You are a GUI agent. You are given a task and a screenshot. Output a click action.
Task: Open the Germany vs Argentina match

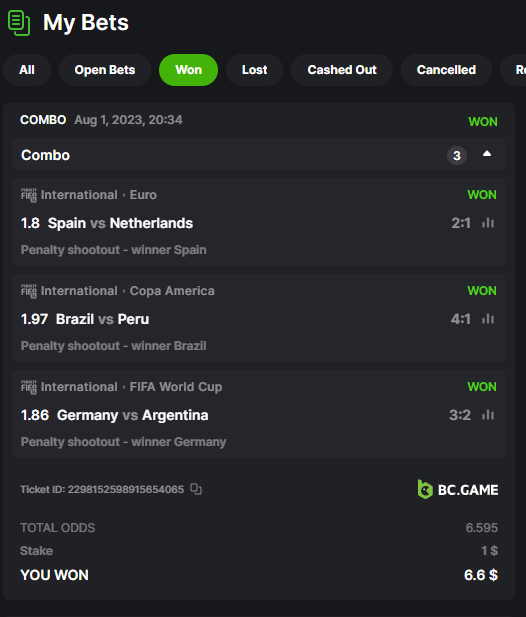[133, 415]
